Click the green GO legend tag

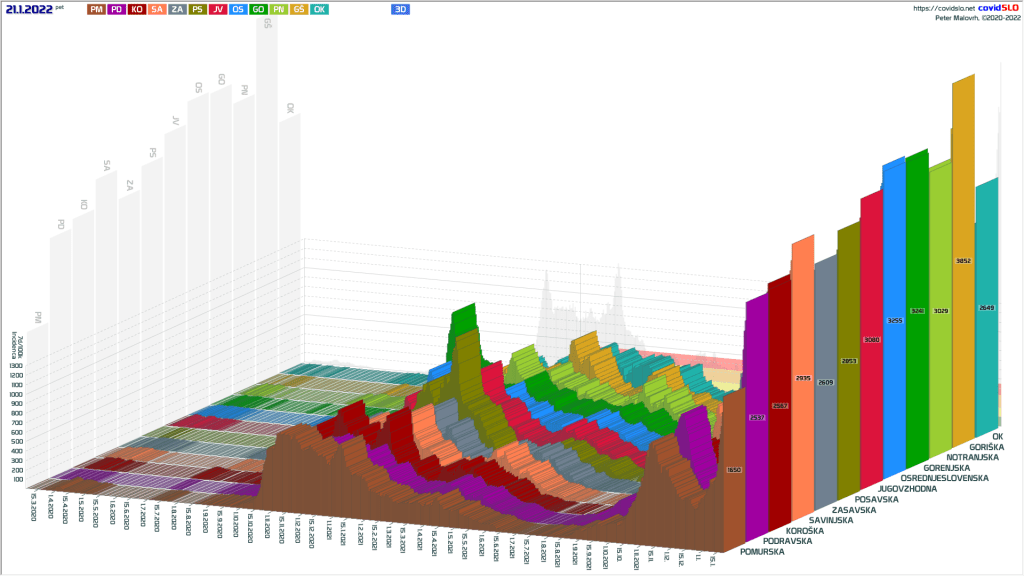point(258,9)
